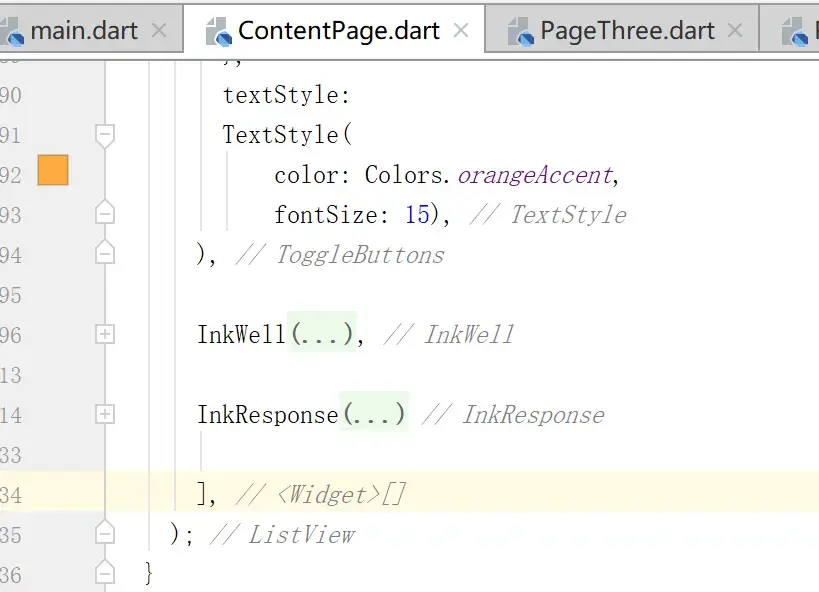Expand the folded InkWell block gutter icon
Screen dimensions: 819x592
pyautogui.click(x=104, y=334)
